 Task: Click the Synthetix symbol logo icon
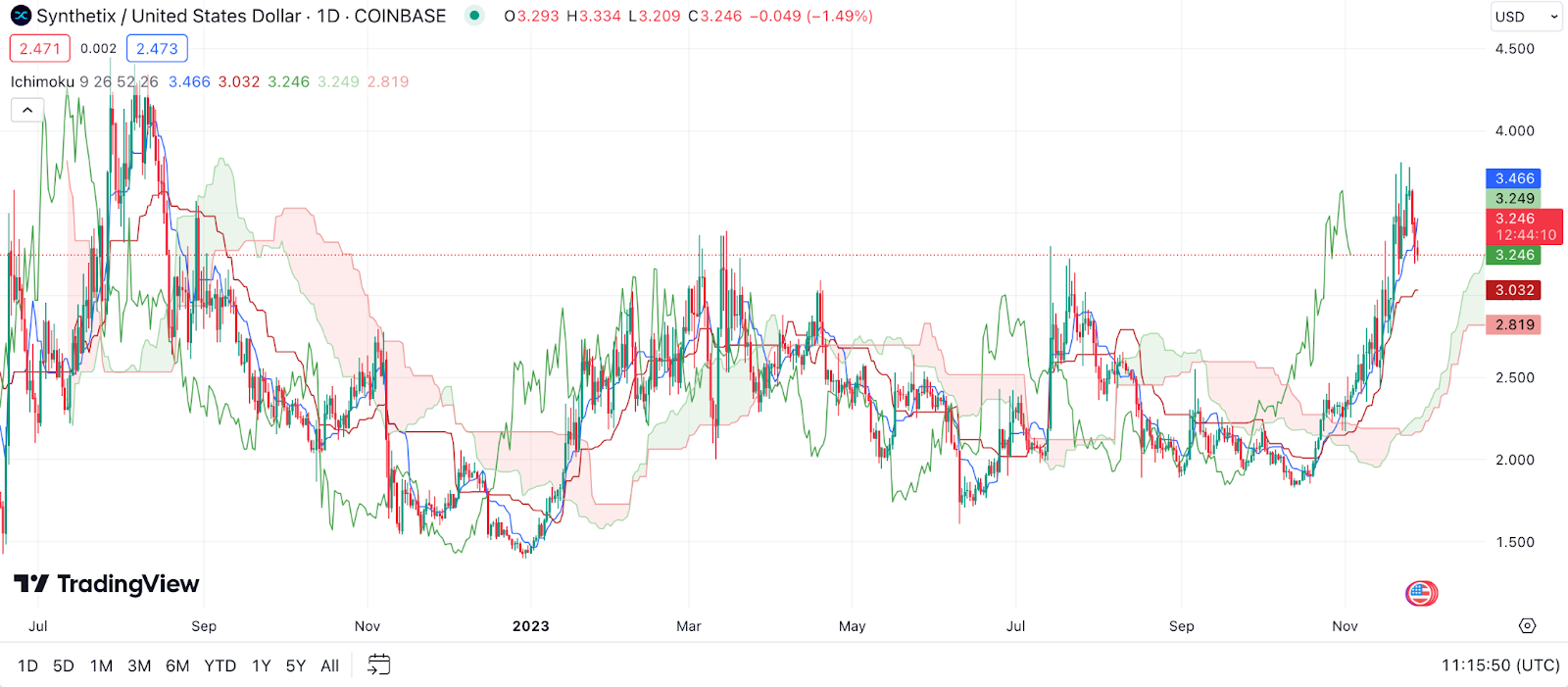tap(21, 16)
